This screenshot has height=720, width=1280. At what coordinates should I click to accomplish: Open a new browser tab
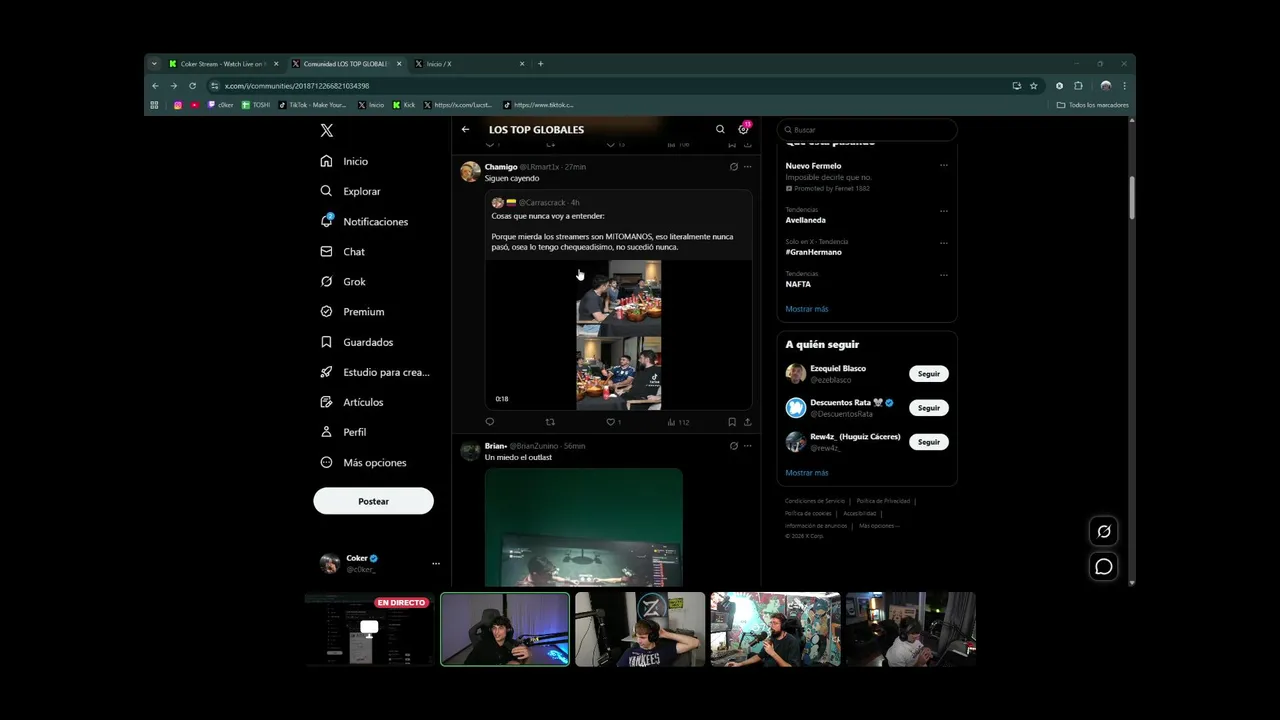pyautogui.click(x=541, y=64)
